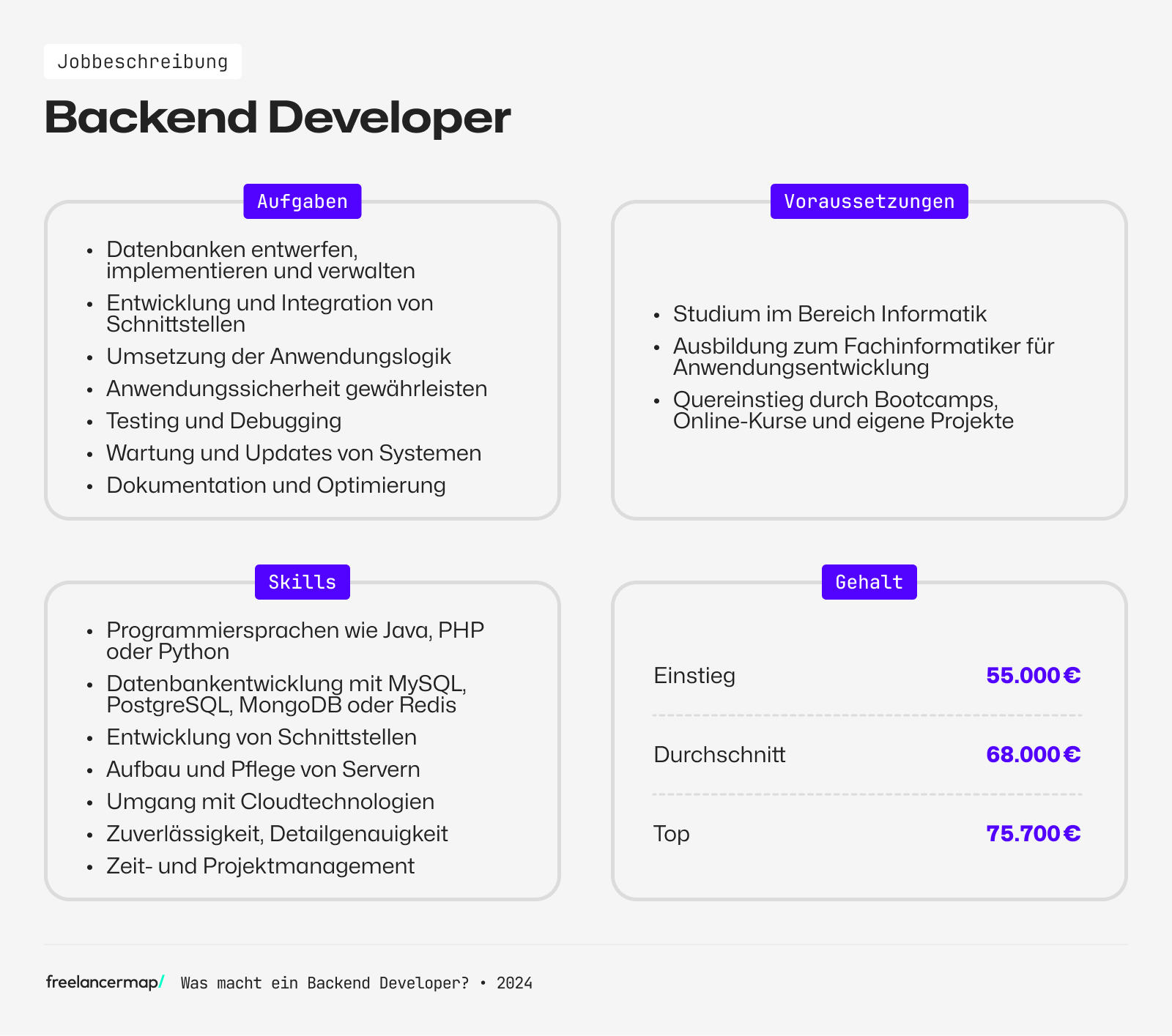1172x1036 pixels.
Task: Select the Aufgaben section badge
Action: 303,201
